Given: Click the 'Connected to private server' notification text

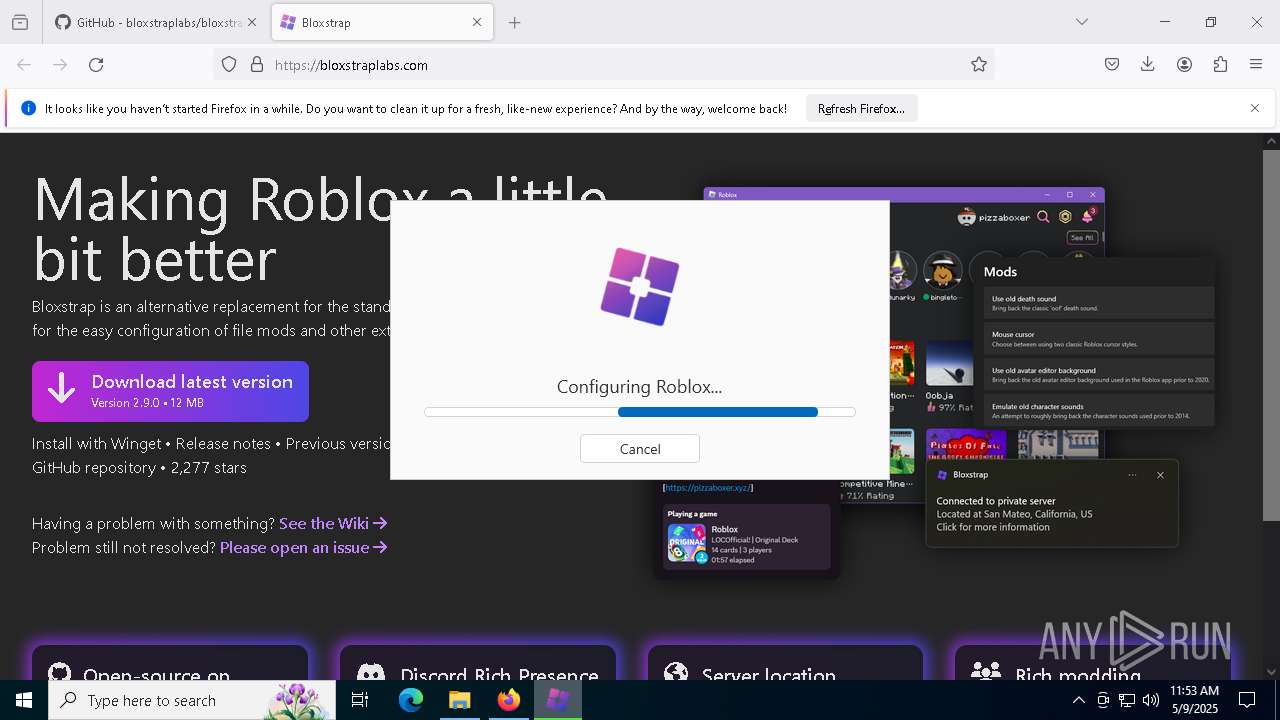Looking at the screenshot, I should (996, 501).
